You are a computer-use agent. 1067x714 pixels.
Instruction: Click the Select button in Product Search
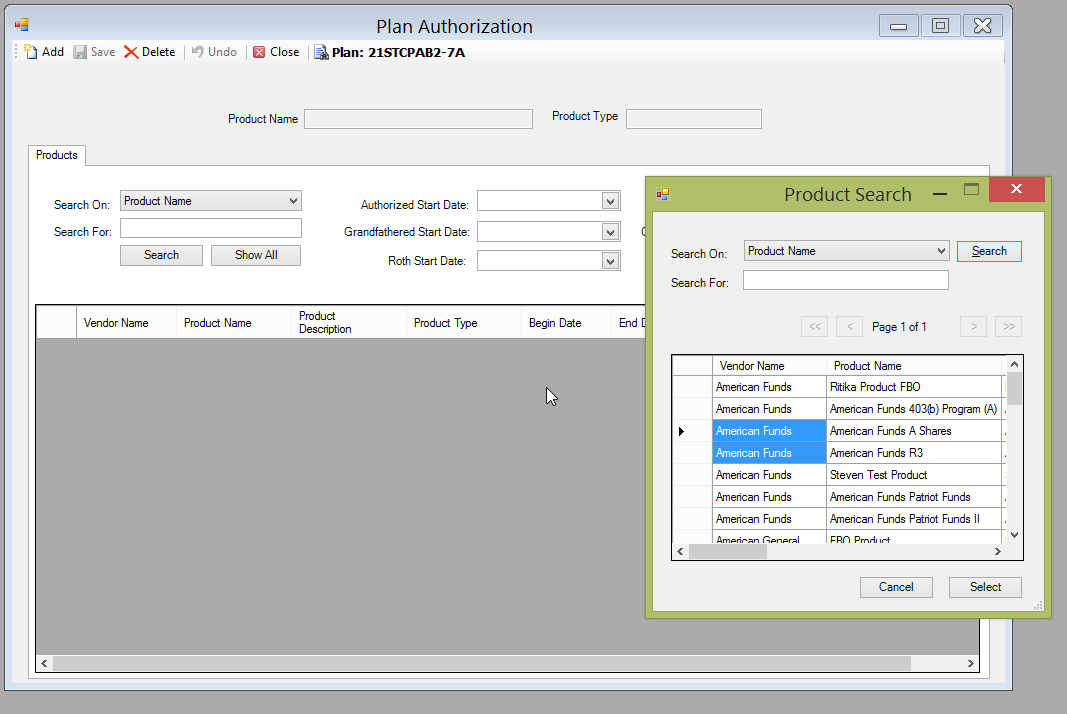coord(984,587)
